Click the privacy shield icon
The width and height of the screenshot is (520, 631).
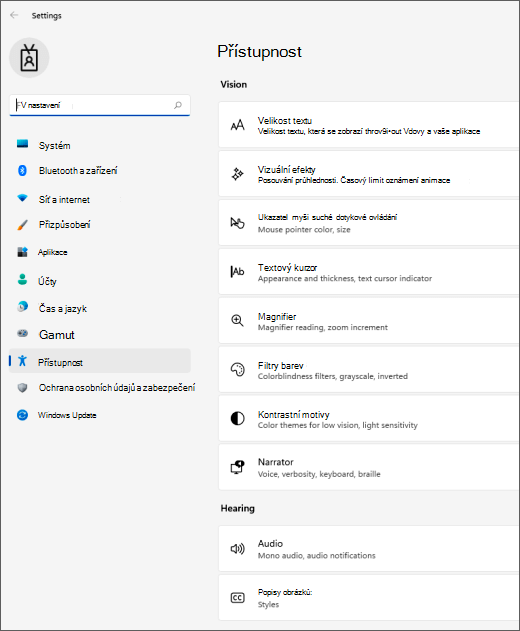tap(23, 388)
